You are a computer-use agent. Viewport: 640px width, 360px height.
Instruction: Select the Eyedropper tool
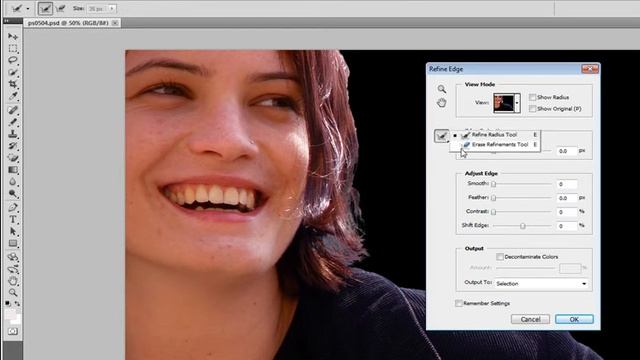(x=13, y=96)
